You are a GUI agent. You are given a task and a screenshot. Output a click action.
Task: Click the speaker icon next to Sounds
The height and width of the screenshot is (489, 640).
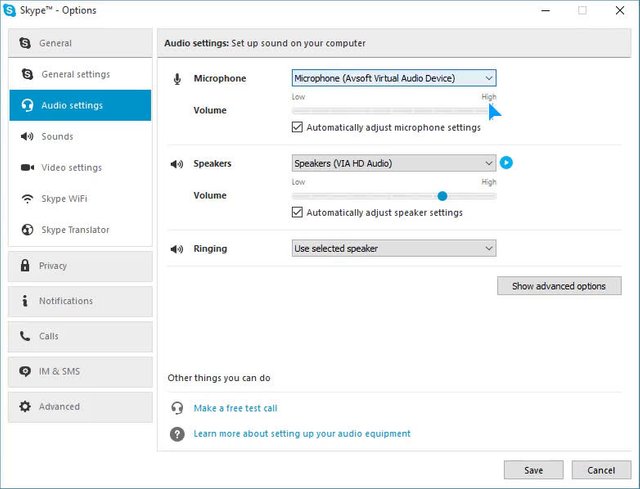(x=27, y=136)
